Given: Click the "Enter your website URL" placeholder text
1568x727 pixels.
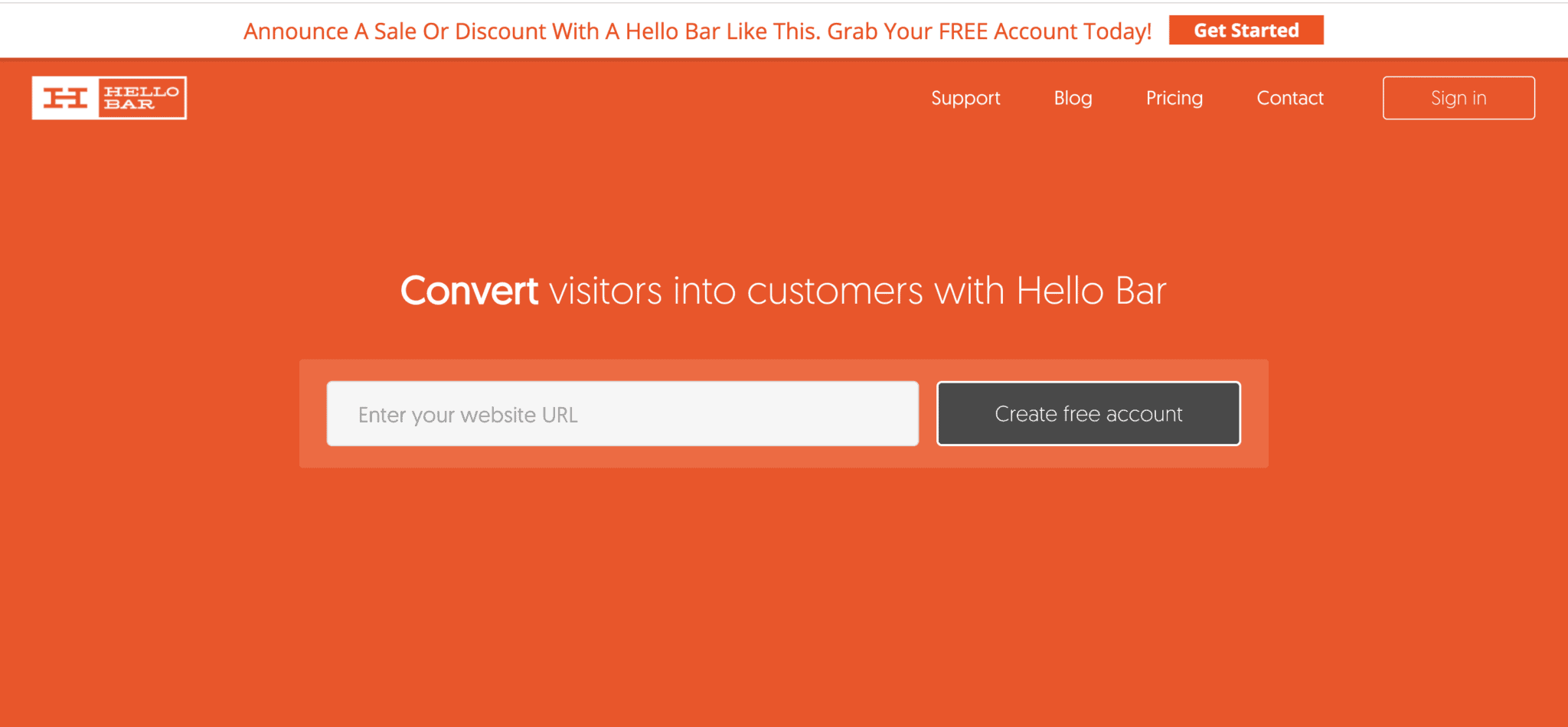Looking at the screenshot, I should [468, 415].
